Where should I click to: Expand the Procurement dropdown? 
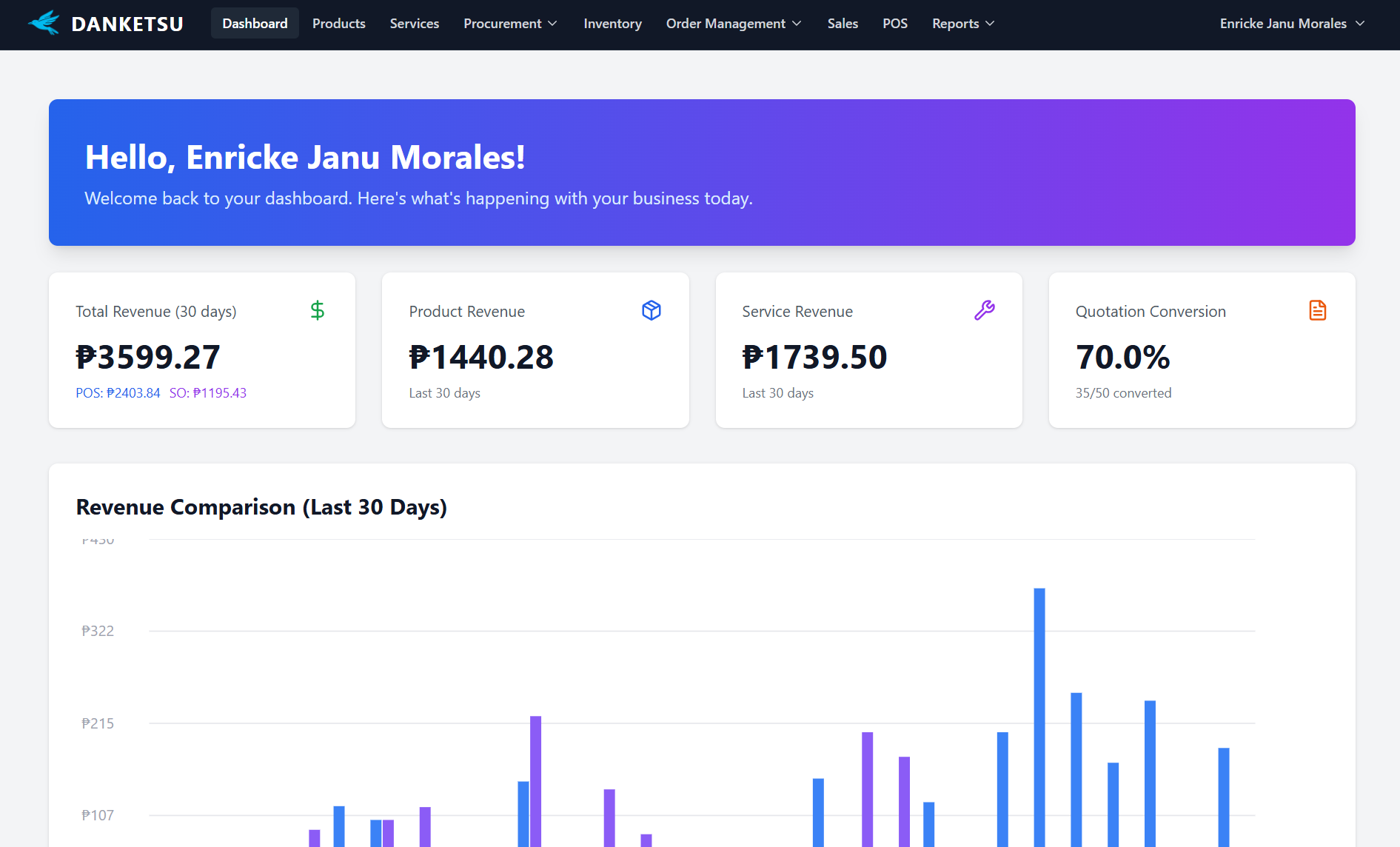(x=510, y=23)
